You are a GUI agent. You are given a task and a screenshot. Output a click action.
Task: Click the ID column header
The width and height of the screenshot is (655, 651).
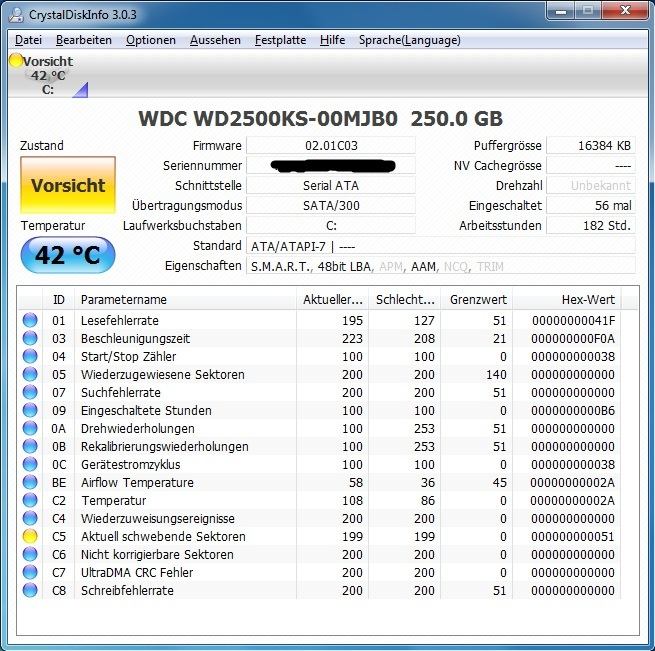coord(58,299)
